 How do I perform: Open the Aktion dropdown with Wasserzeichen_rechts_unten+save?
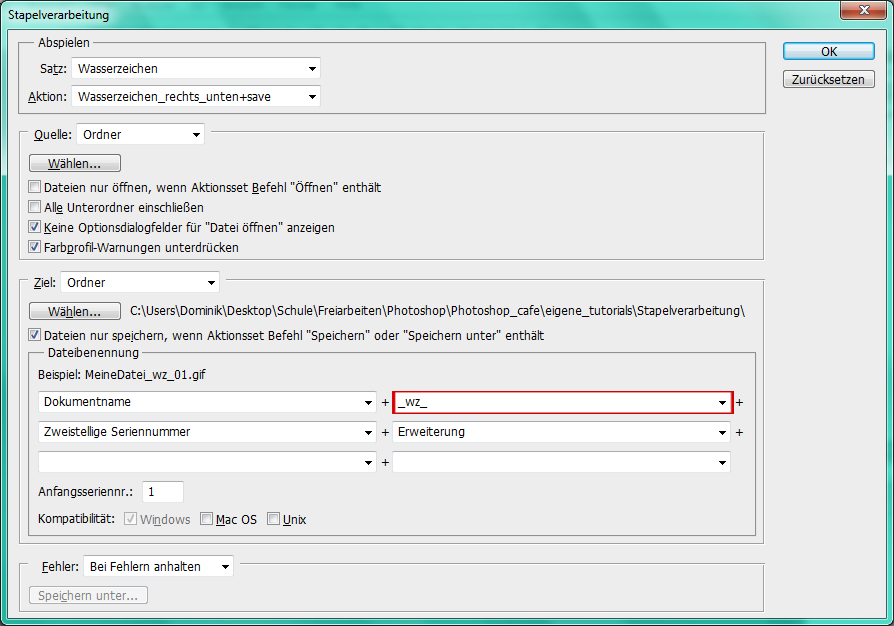point(196,96)
